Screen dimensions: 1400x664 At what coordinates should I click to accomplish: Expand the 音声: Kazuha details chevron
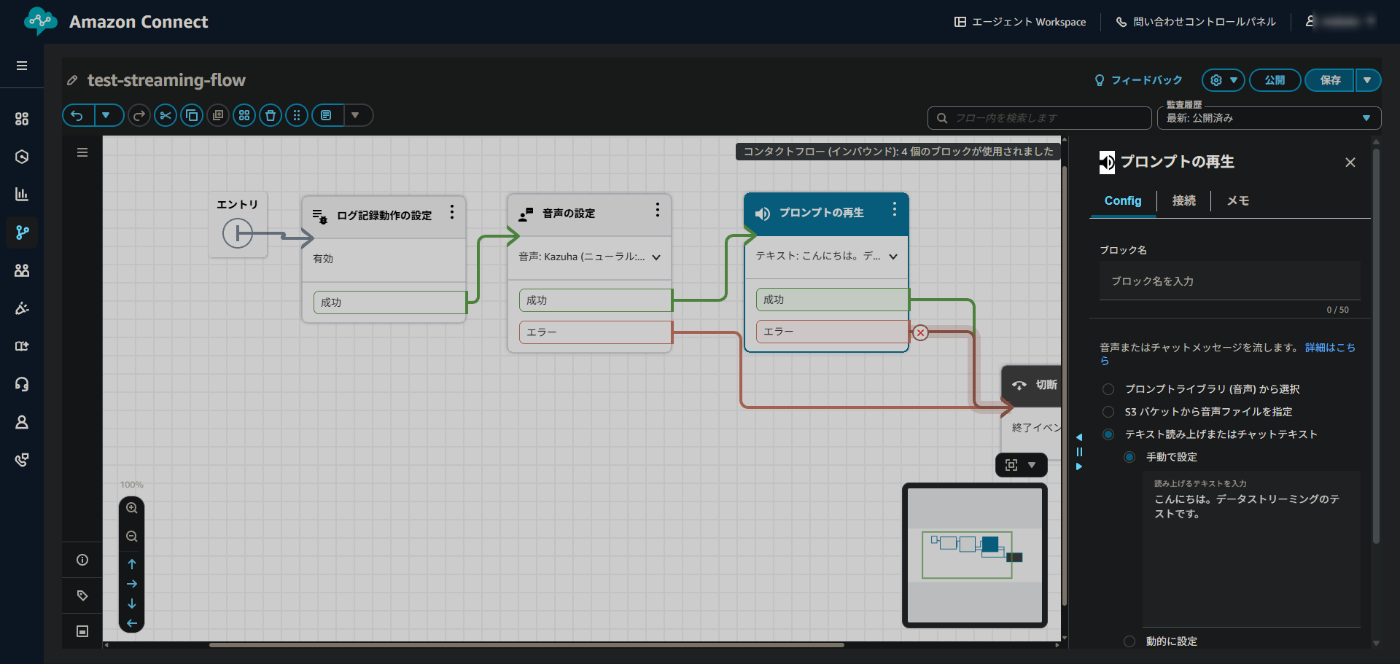656,257
